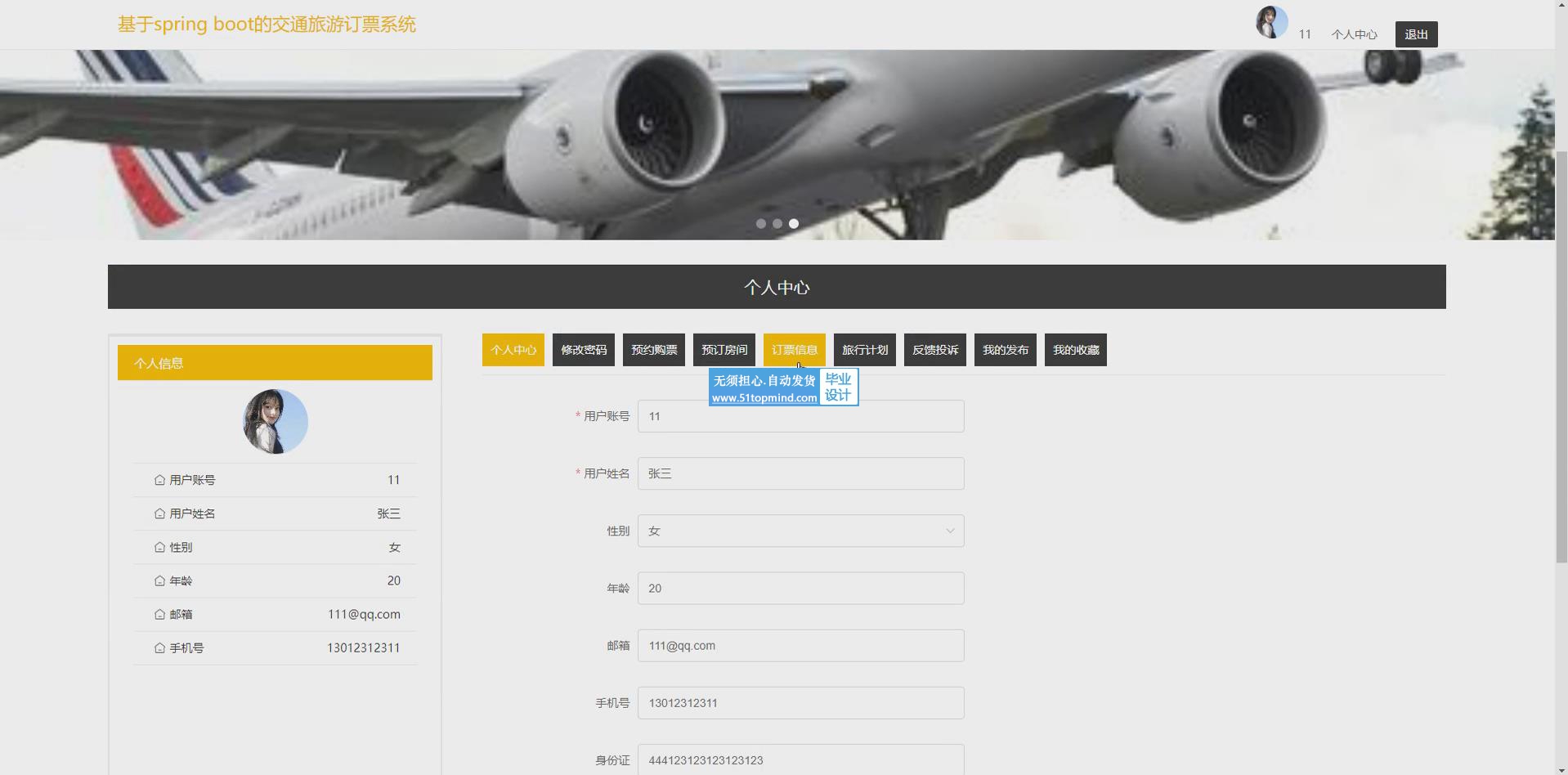The width and height of the screenshot is (1568, 775).
Task: Click the dark 个人中心 title bar
Action: coord(777,287)
